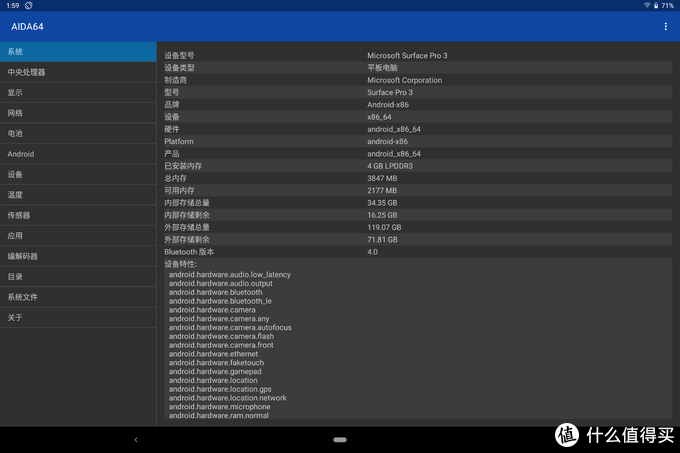Click the 设备 row value x86_64
Viewport: 680px width, 453px height.
point(379,117)
